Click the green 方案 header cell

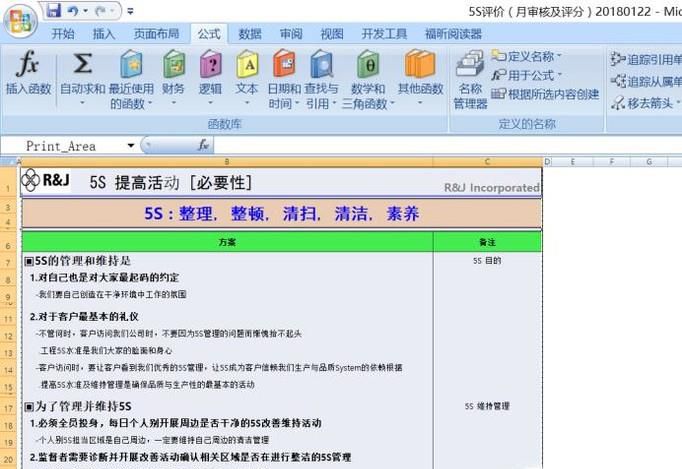coord(227,242)
